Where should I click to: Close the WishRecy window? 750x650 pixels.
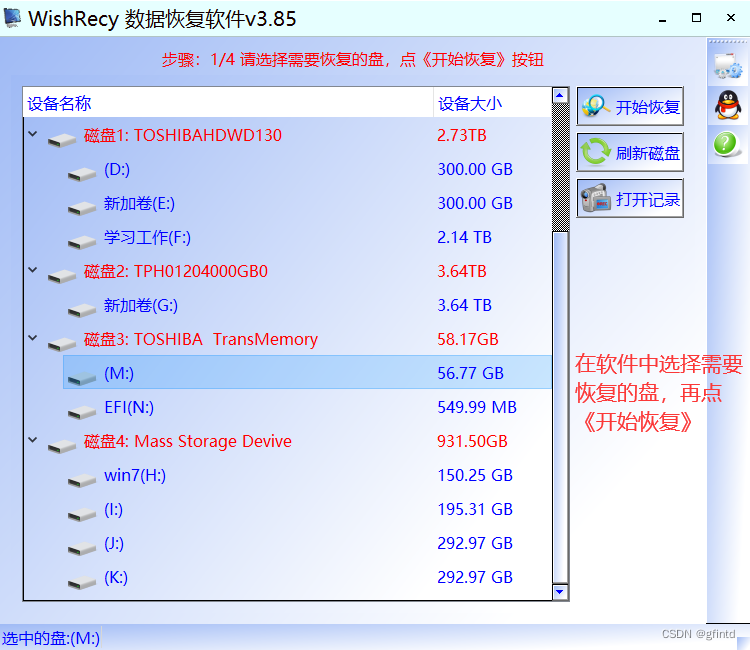pos(730,18)
